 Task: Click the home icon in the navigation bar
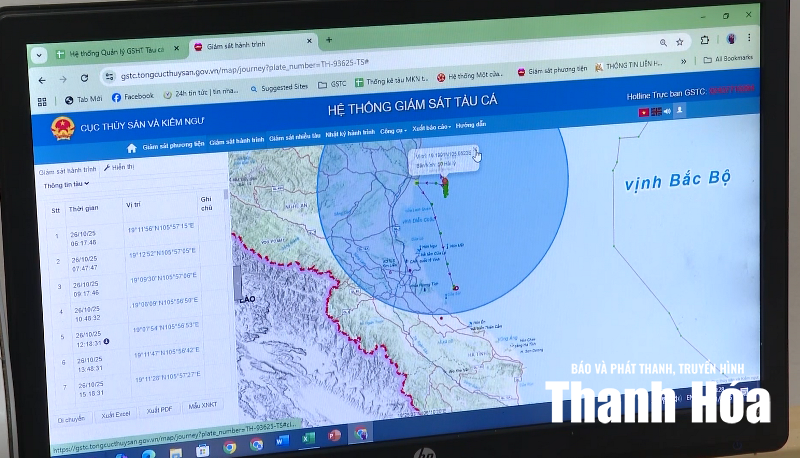click(x=132, y=148)
